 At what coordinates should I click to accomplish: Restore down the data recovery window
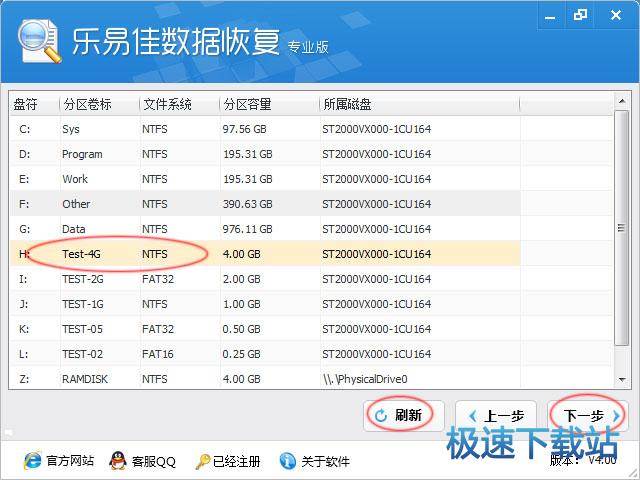(x=580, y=16)
